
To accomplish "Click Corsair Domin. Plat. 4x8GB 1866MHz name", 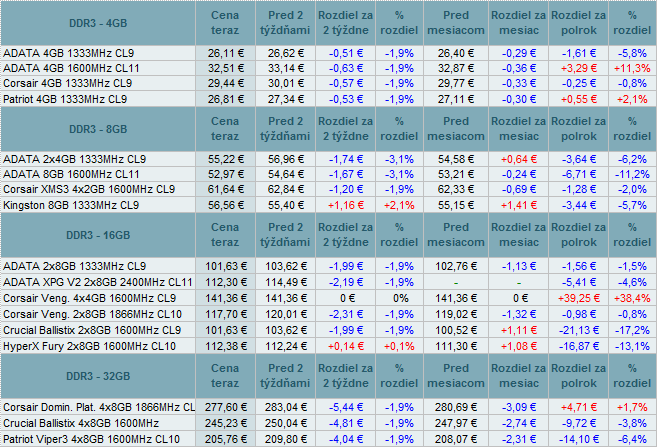I will 99,407.
